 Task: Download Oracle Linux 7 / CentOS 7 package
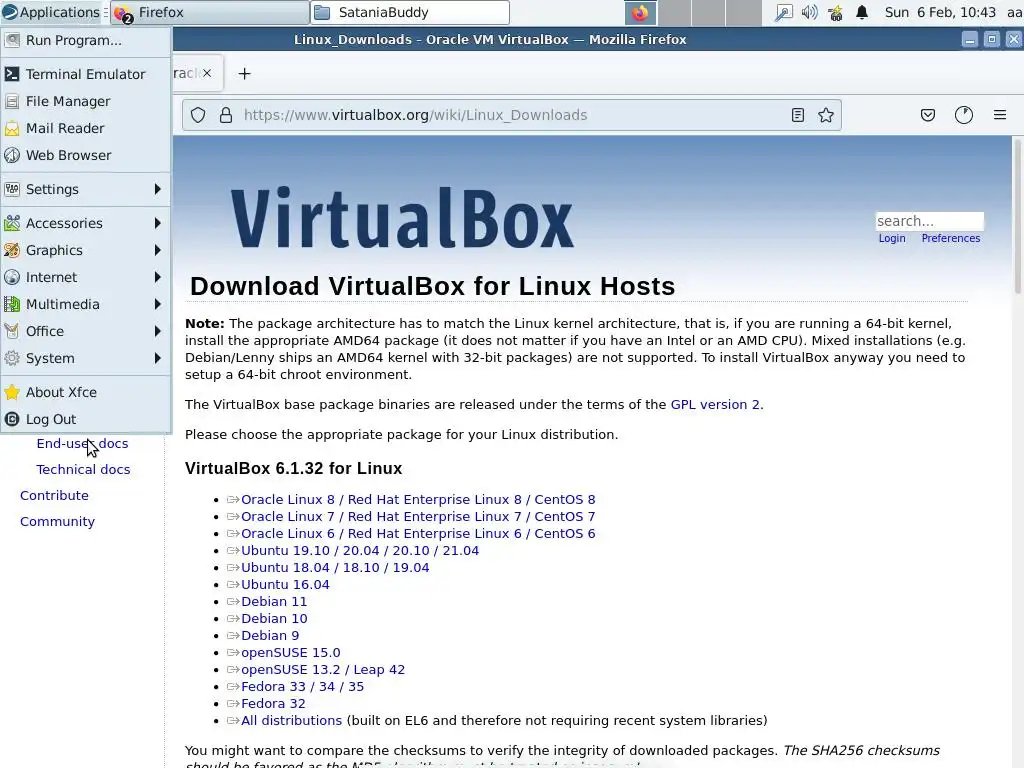418,517
